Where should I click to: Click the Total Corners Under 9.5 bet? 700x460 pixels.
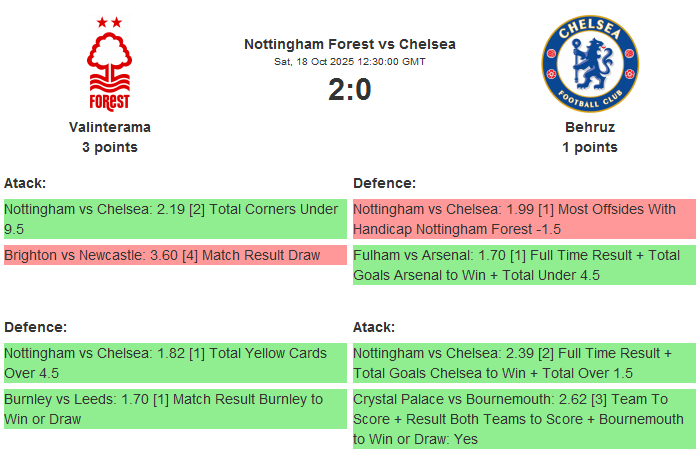pyautogui.click(x=174, y=219)
